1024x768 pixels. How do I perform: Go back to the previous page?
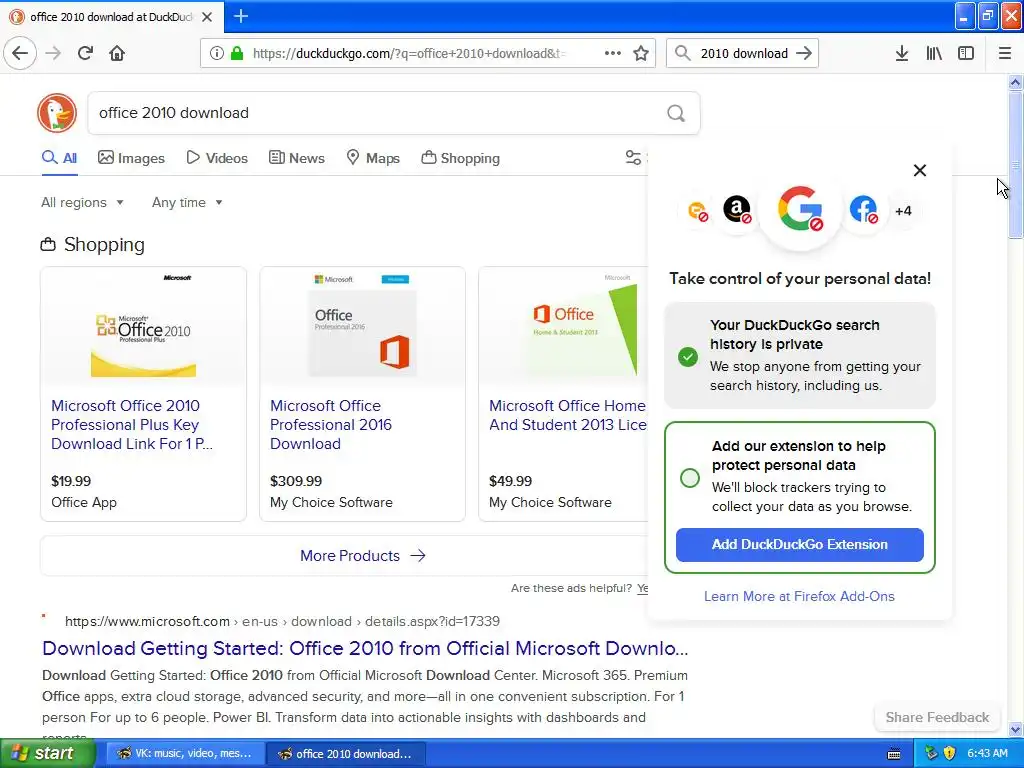[x=20, y=53]
